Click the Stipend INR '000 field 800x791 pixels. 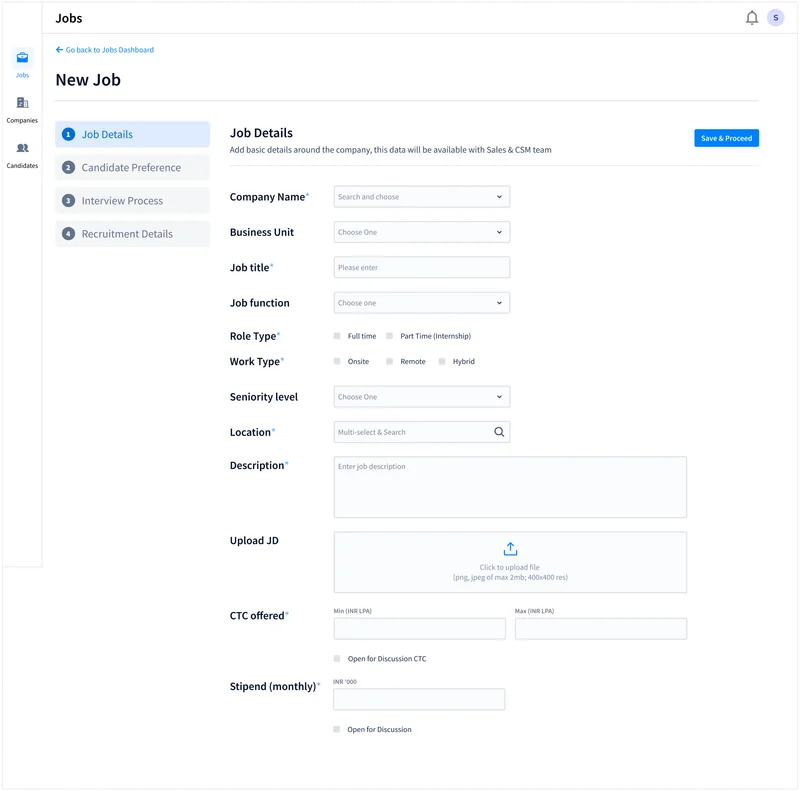pos(419,699)
